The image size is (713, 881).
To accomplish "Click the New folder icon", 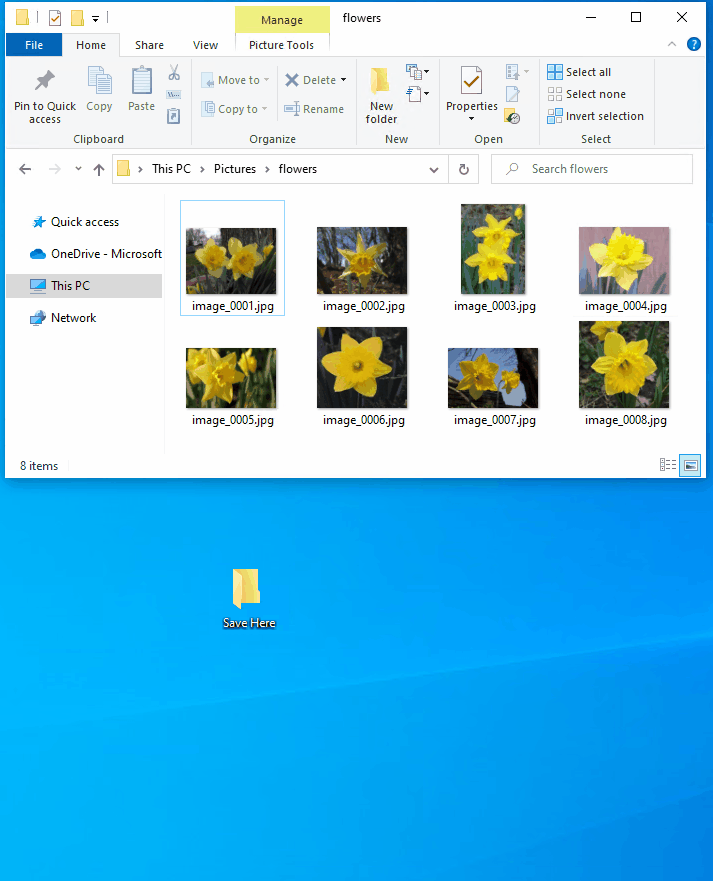I will (381, 82).
